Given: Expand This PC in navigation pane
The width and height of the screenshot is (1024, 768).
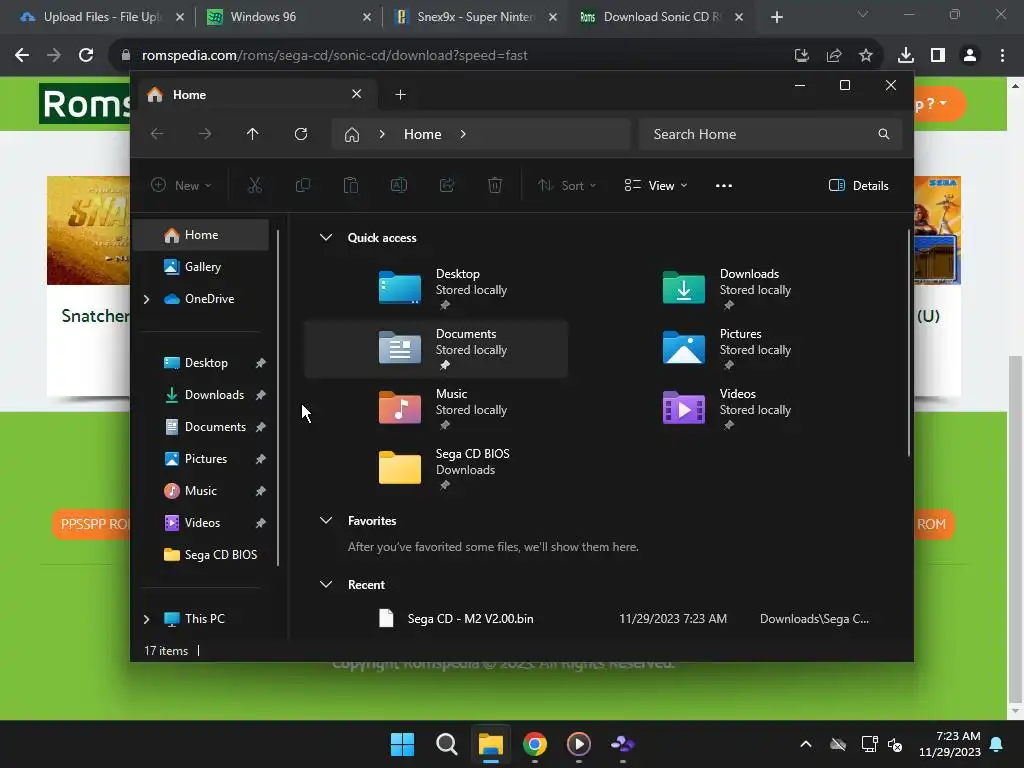Looking at the screenshot, I should 146,619.
